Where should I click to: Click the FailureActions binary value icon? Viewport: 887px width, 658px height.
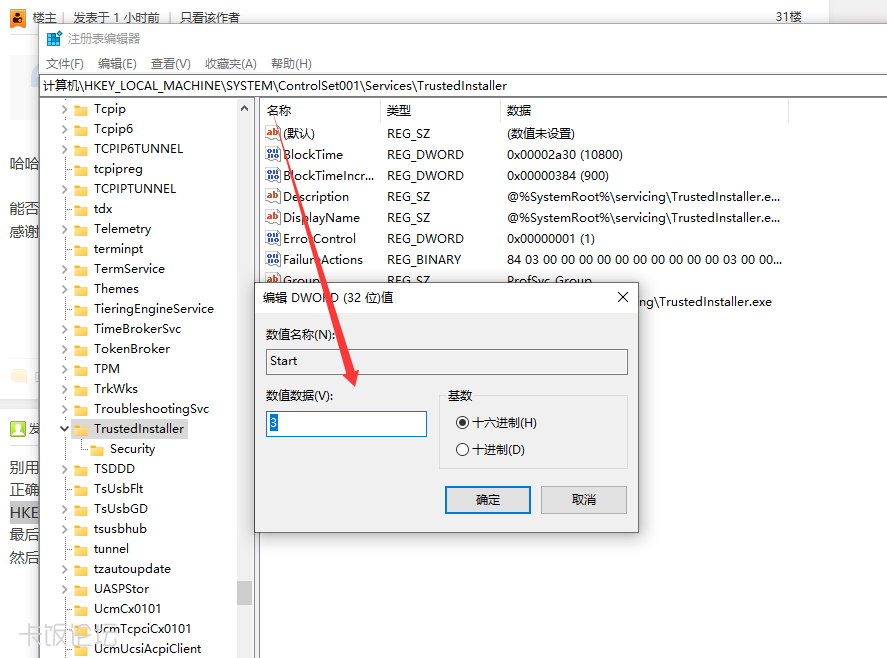click(273, 259)
